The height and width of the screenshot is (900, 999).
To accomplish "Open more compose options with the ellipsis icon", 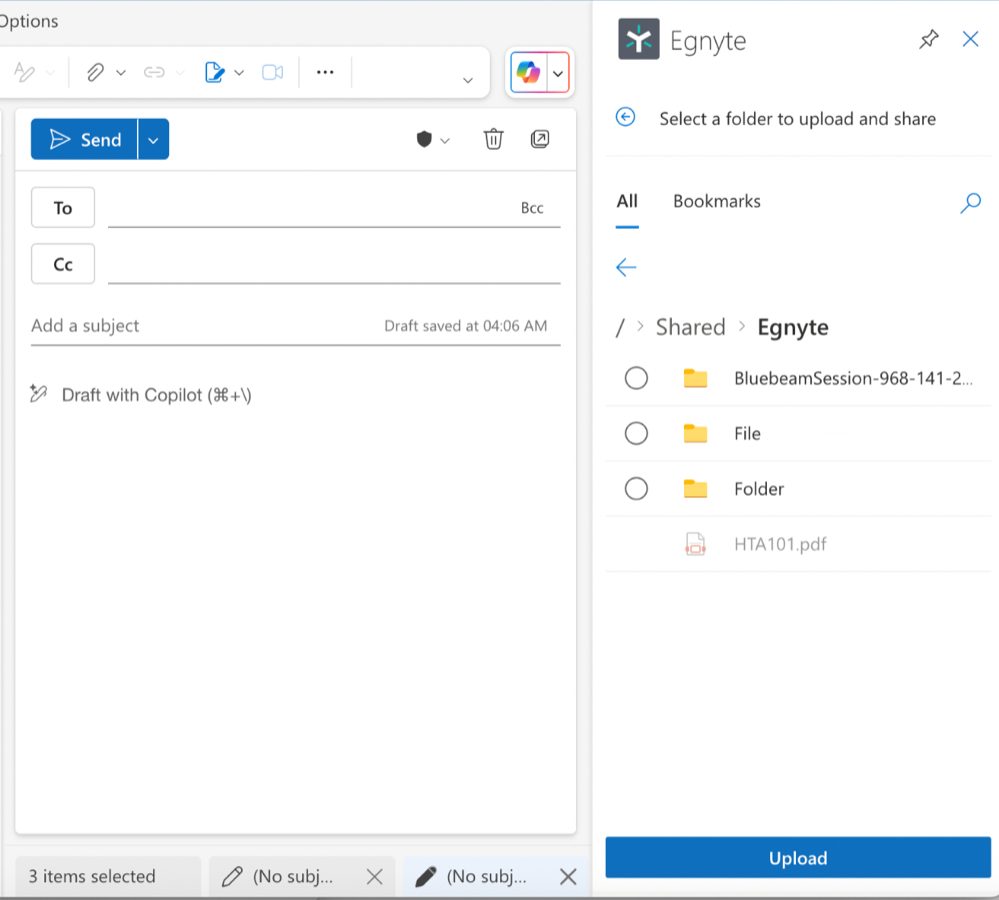I will (324, 72).
